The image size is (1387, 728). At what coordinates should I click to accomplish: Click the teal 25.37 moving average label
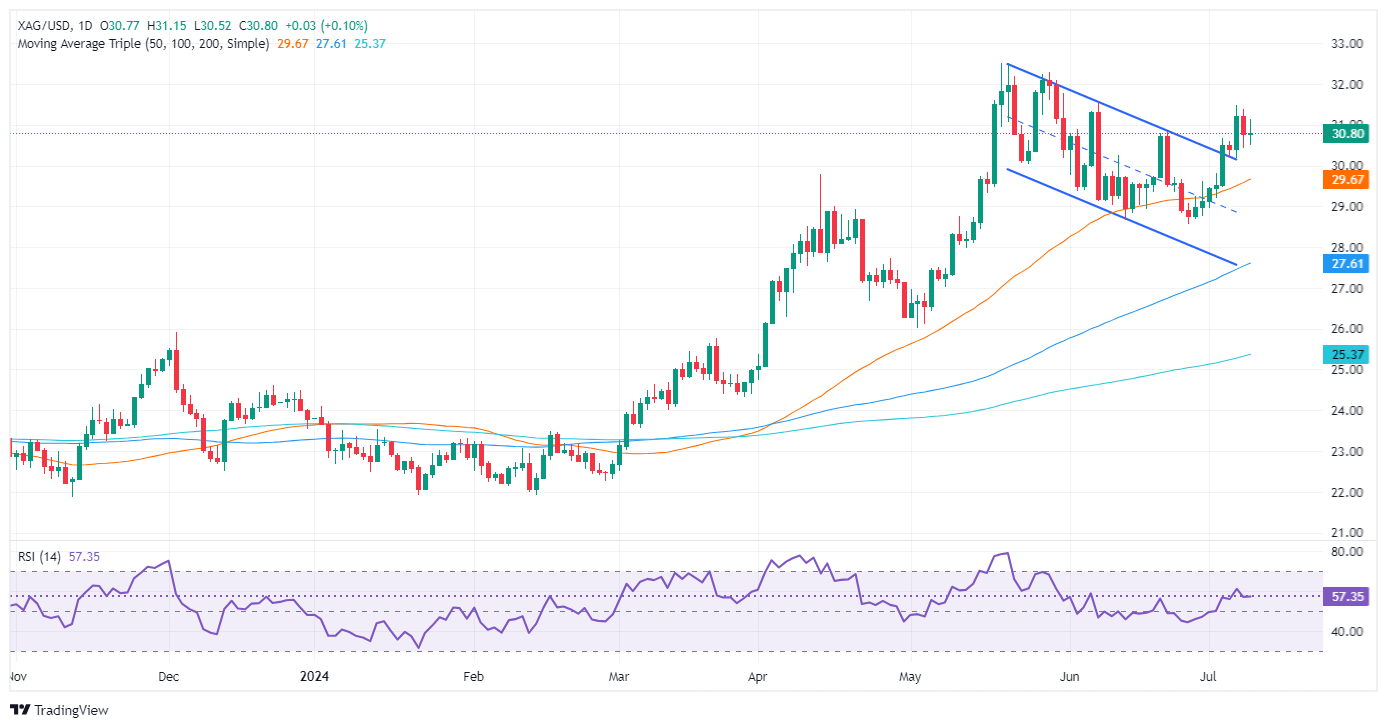(1351, 355)
